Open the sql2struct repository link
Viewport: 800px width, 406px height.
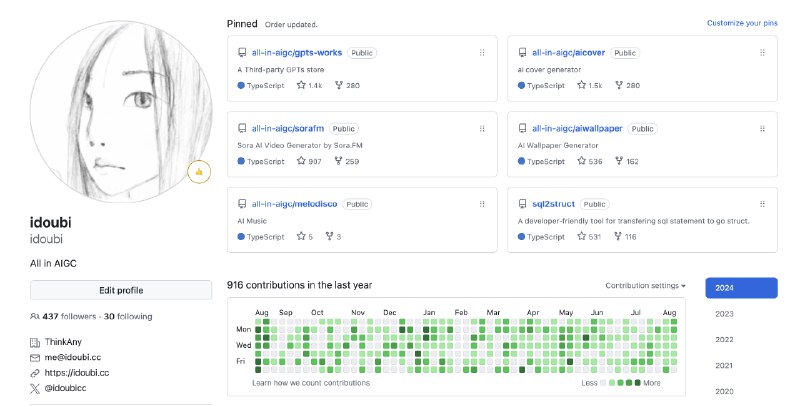coord(553,204)
